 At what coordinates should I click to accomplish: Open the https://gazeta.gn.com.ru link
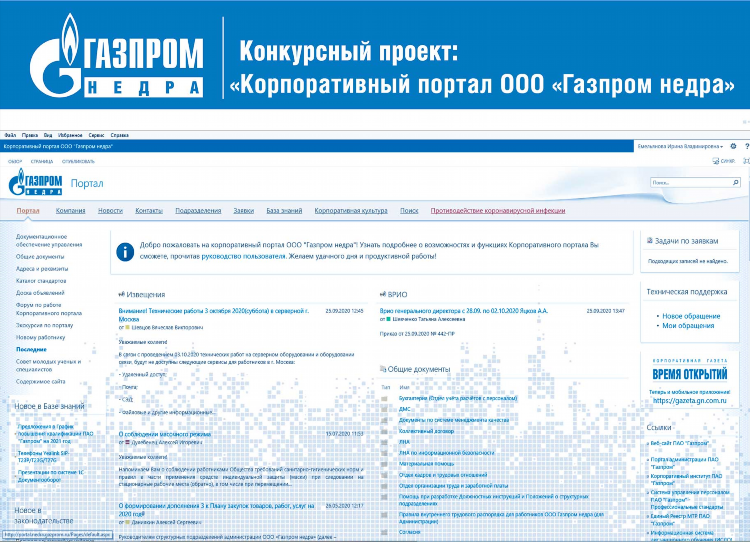(689, 401)
